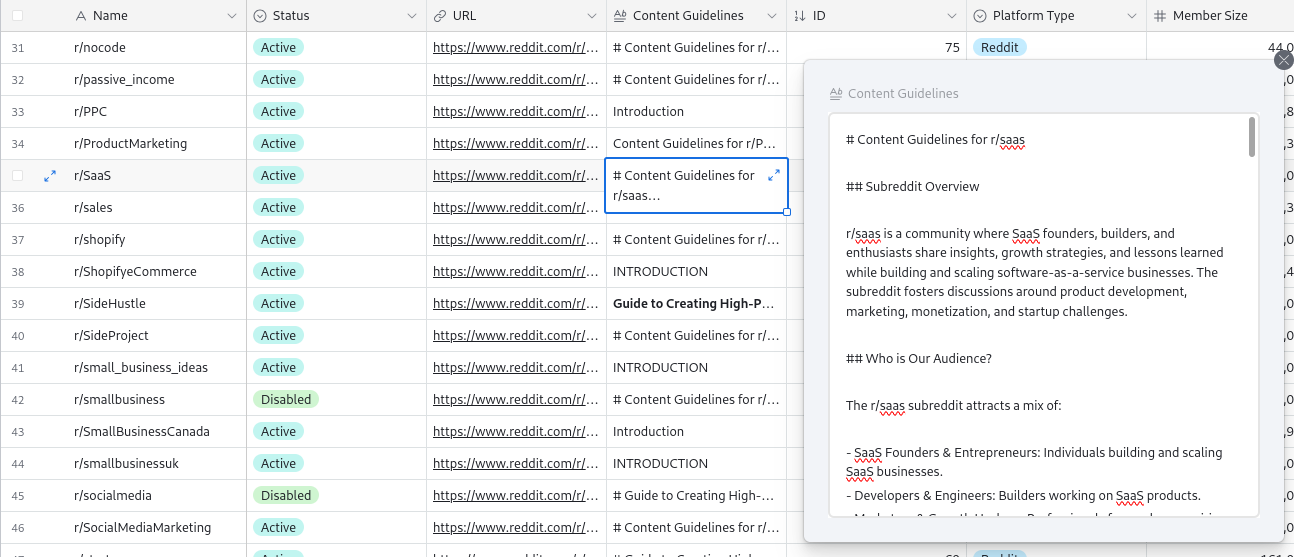The image size is (1294, 557).
Task: Click the Content Guidelines column long-text icon
Action: click(x=620, y=16)
